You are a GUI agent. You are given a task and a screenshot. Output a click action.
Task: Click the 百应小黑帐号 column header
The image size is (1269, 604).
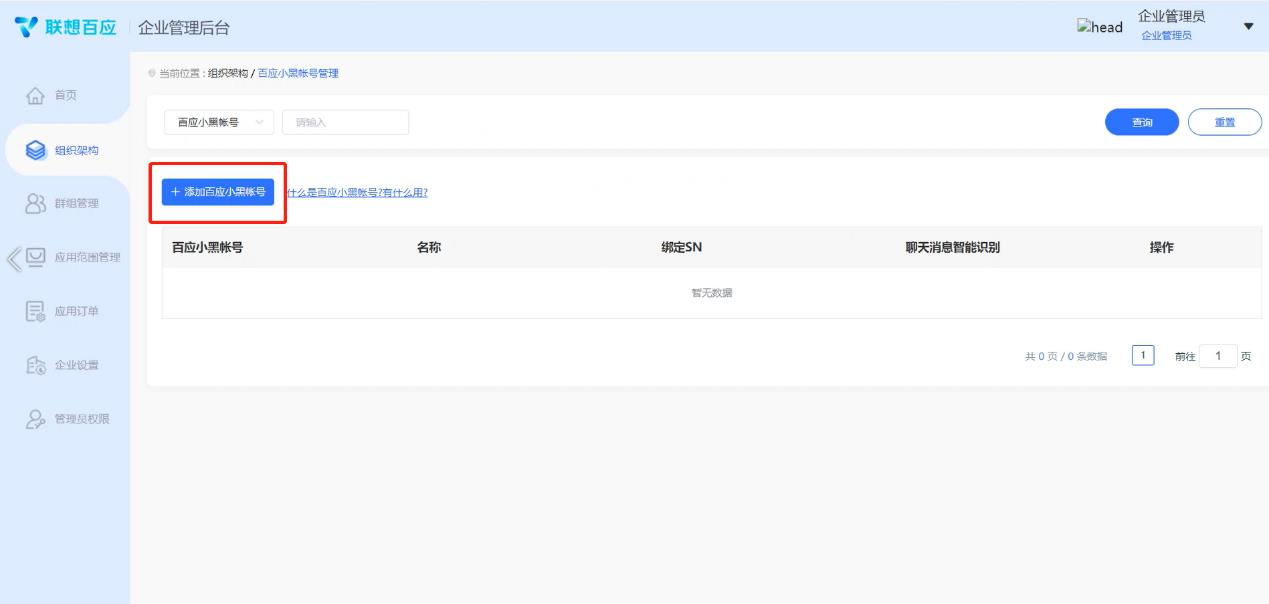[x=207, y=249]
